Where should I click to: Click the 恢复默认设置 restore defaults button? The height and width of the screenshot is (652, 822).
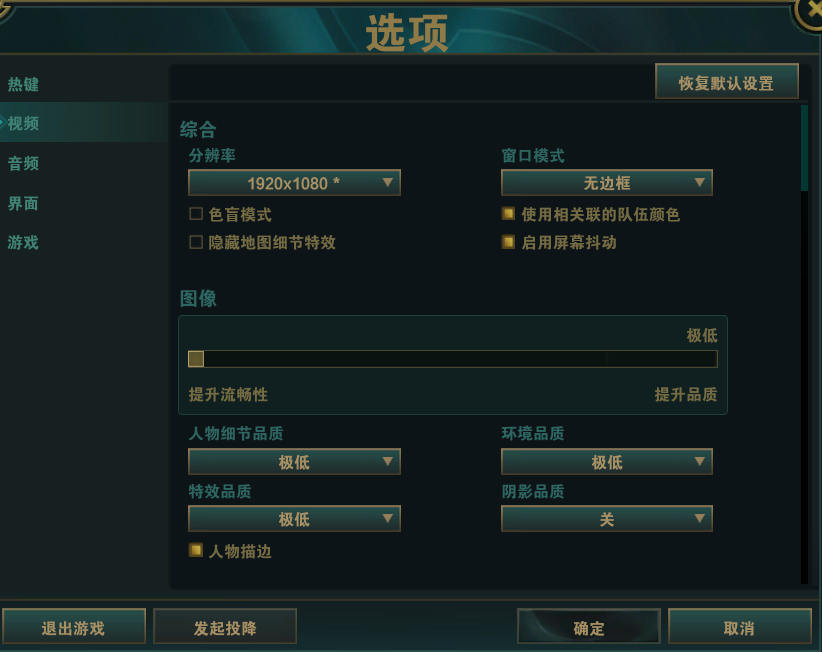tap(727, 82)
